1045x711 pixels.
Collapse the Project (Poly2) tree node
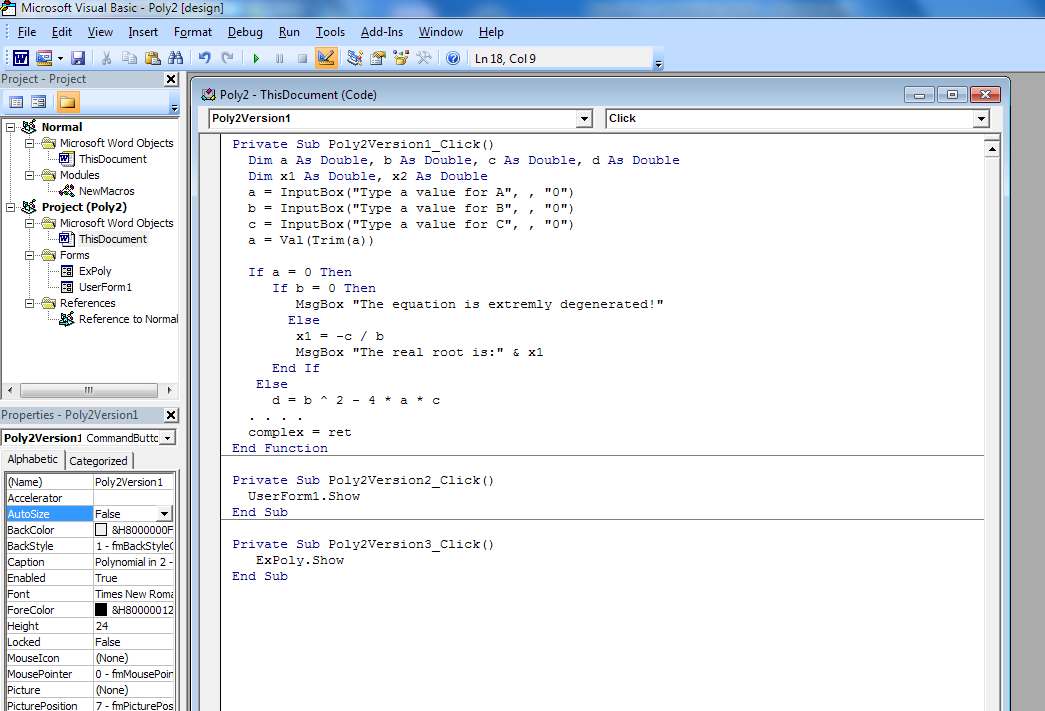(x=11, y=207)
